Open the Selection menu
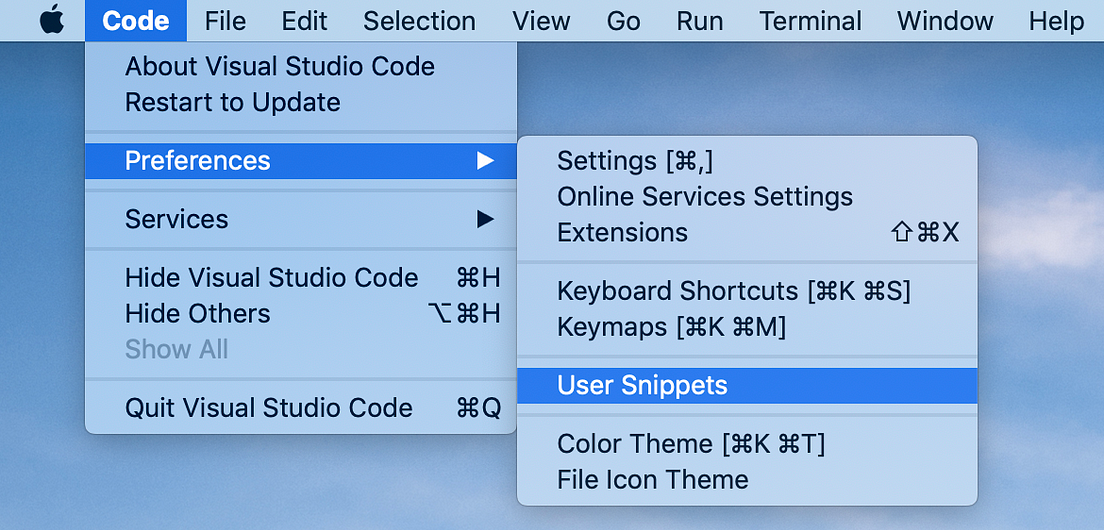 point(419,20)
